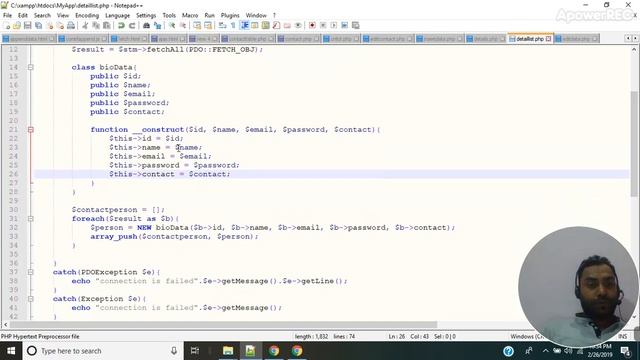The width and height of the screenshot is (640, 360).
Task: Toggle file monitoring eye icon
Action: 298,25
